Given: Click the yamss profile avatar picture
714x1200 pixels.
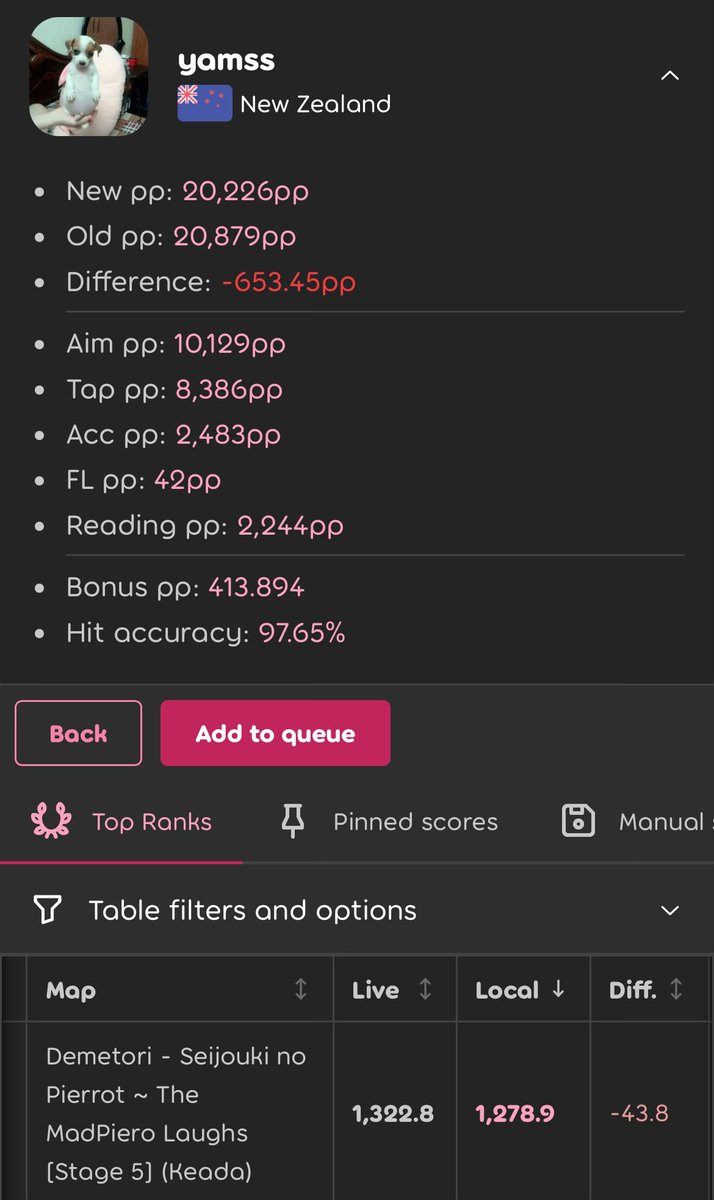Looking at the screenshot, I should [89, 76].
